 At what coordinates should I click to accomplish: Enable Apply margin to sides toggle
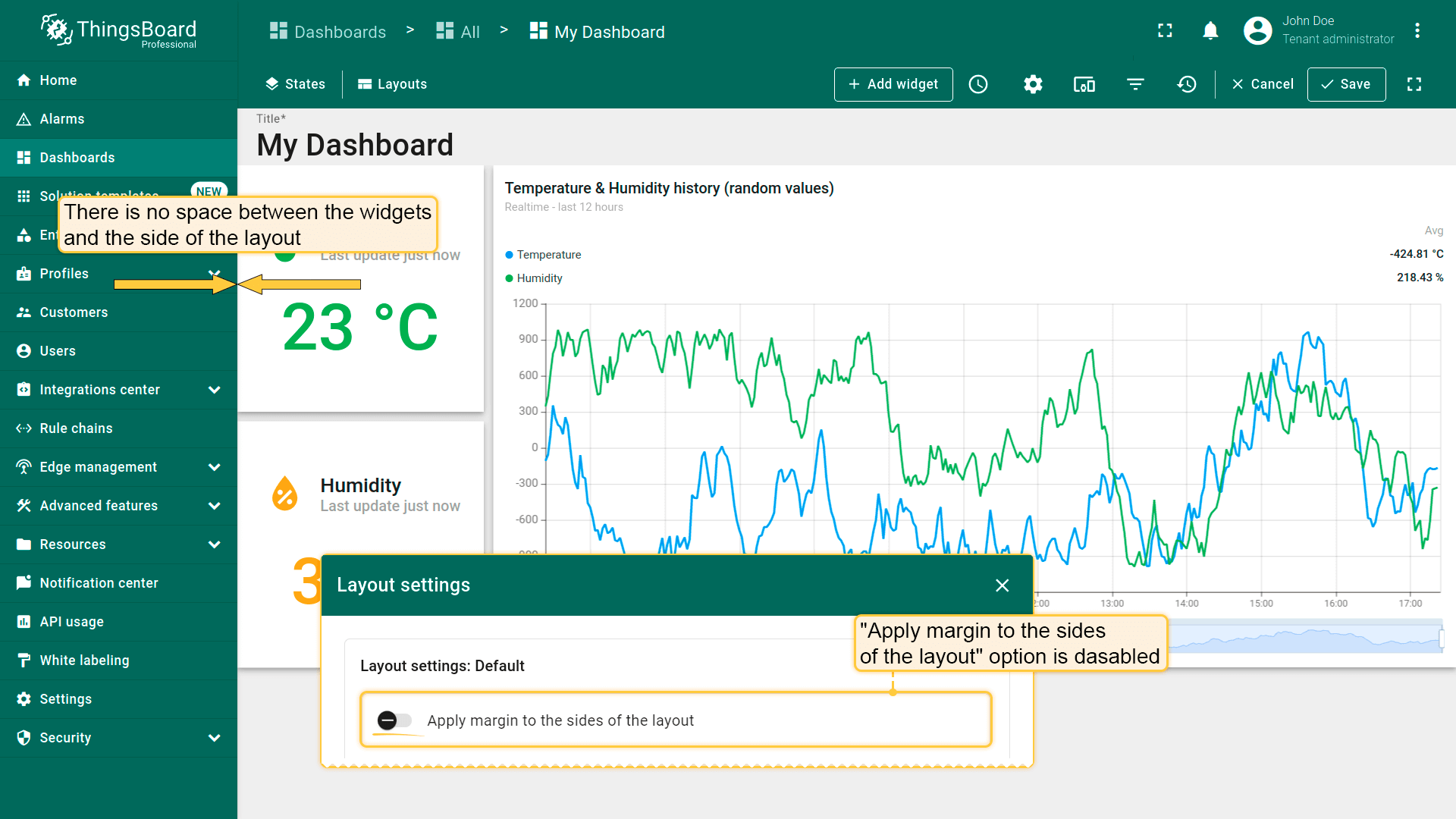tap(394, 720)
